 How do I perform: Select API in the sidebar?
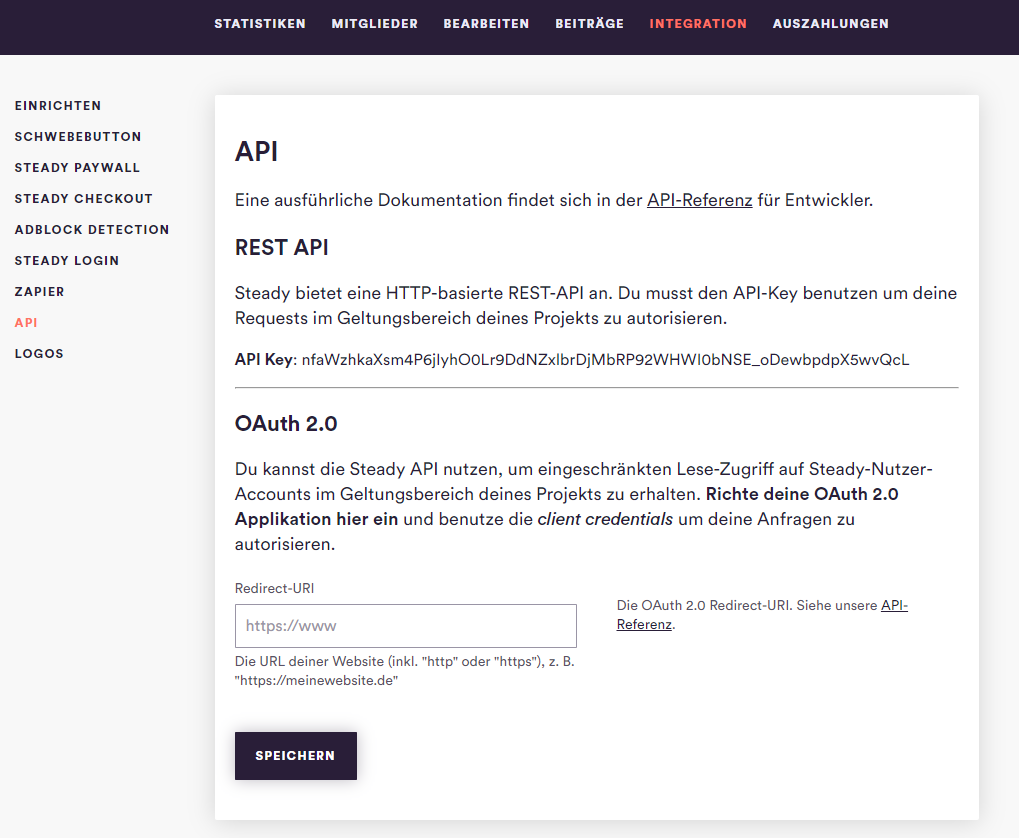coord(26,322)
